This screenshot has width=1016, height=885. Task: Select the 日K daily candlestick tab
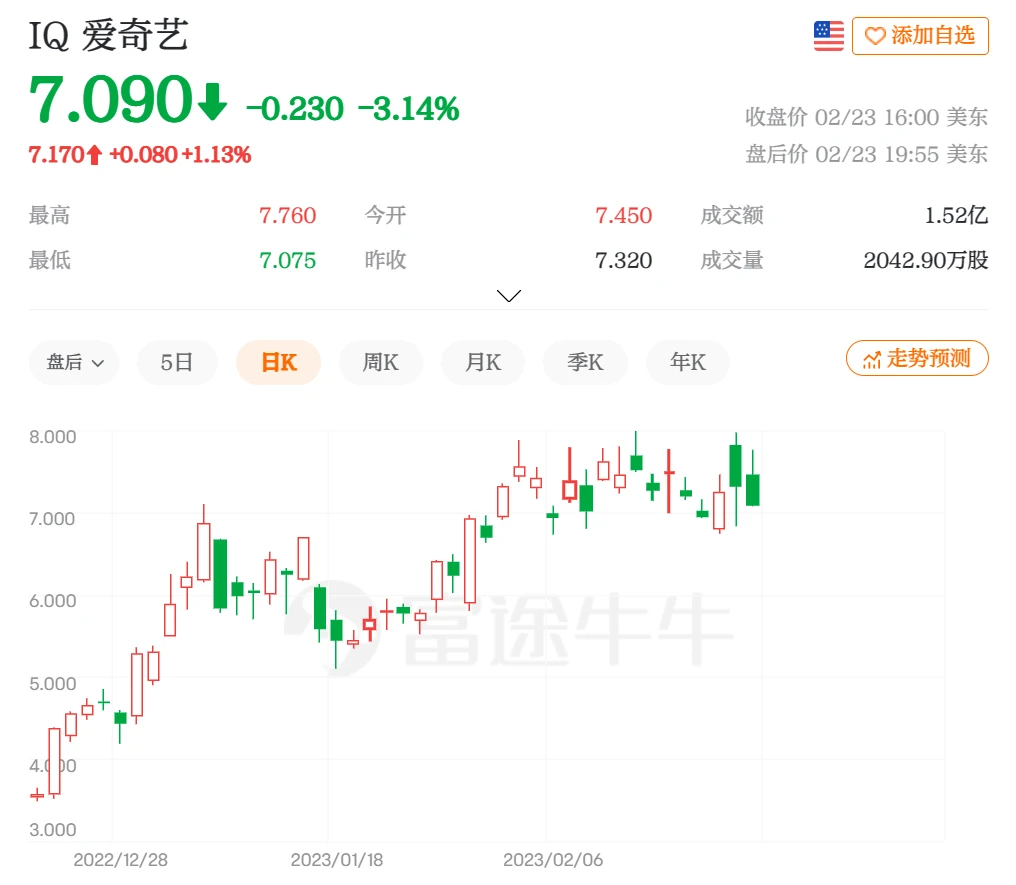279,362
